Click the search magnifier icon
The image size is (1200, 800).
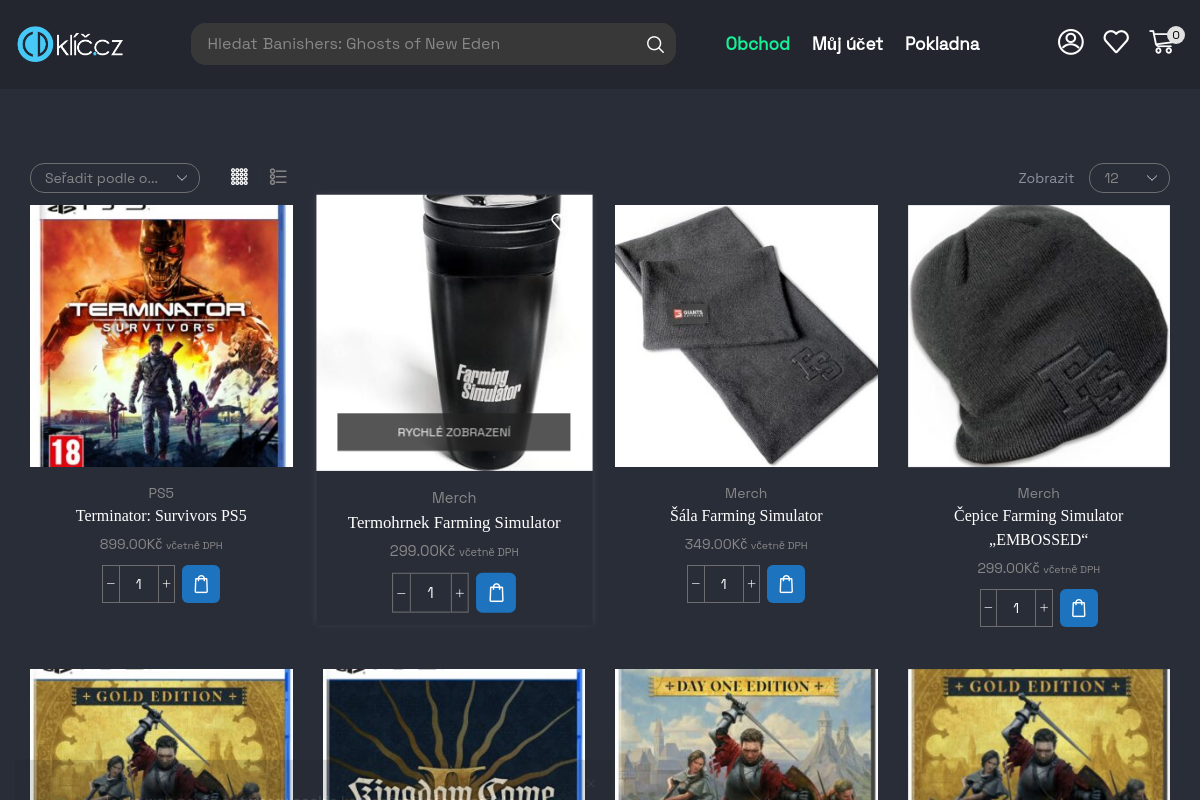(655, 44)
